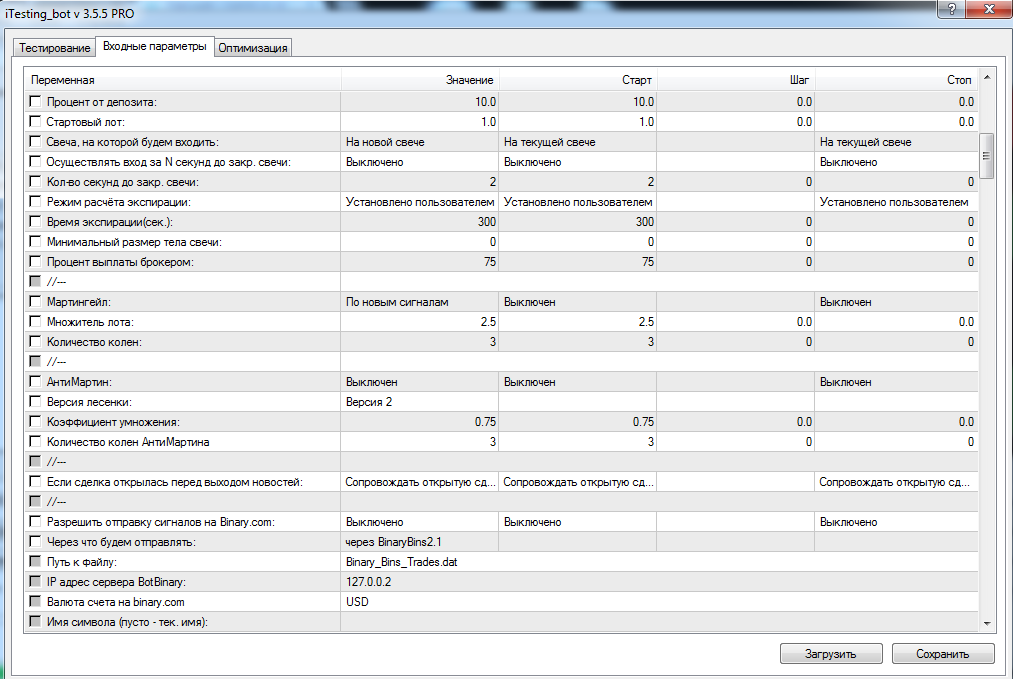Click the scrollbar down arrow
Viewport: 1013px width, 679px height.
[987, 623]
